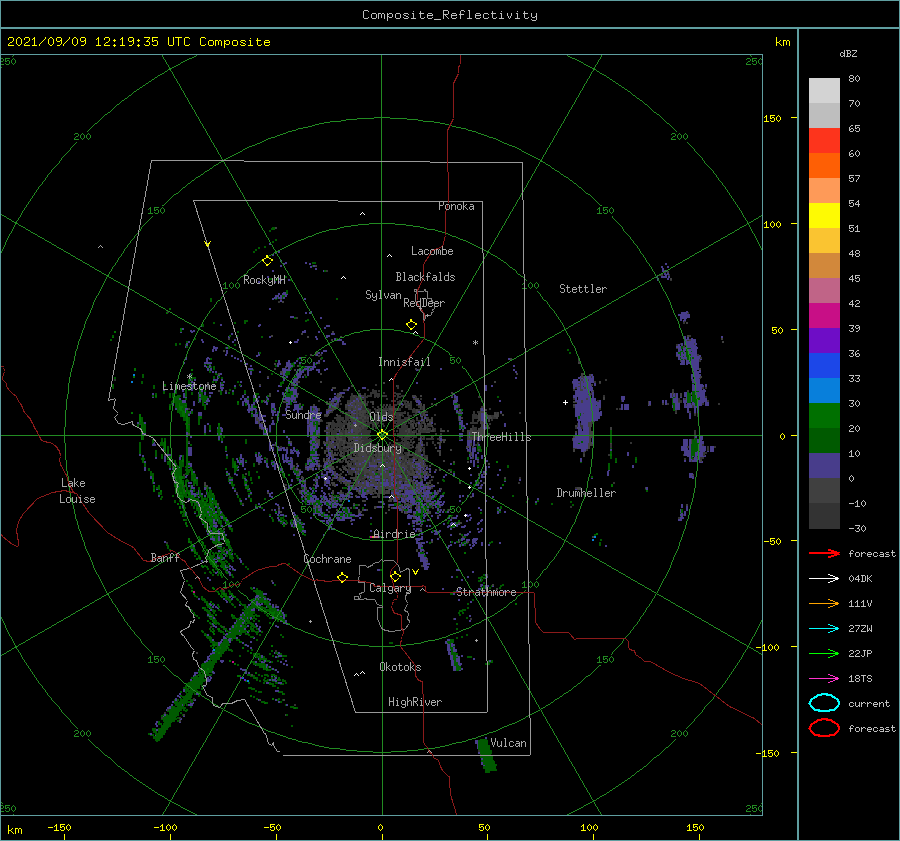
Task: Click the 0 dBZ purple-blue swatch
Action: click(x=824, y=466)
